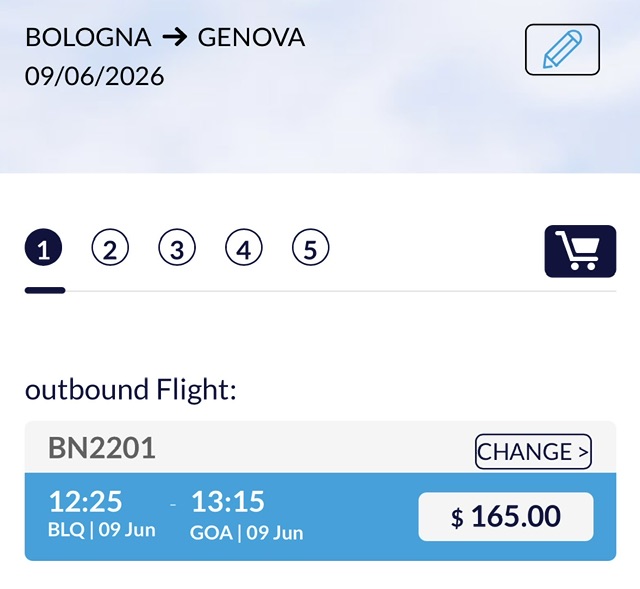Image resolution: width=640 pixels, height=589 pixels.
Task: Click the GENOVA destination text
Action: click(x=251, y=38)
